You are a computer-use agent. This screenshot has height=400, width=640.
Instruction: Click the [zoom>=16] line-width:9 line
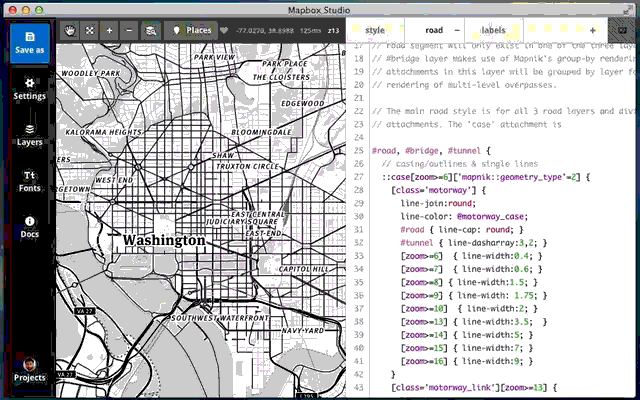(467, 361)
